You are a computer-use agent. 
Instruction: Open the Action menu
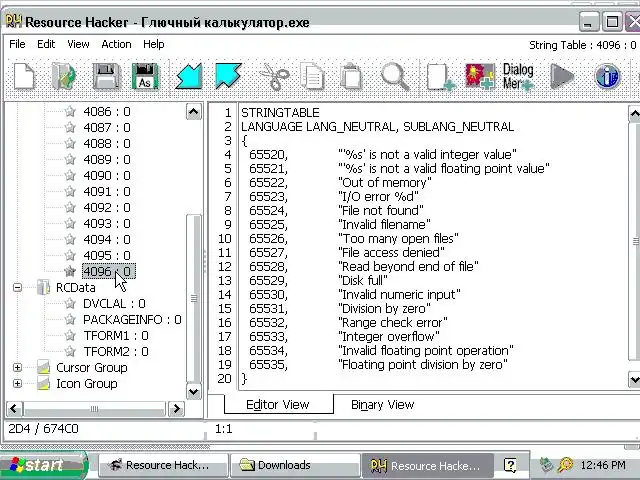tap(116, 44)
